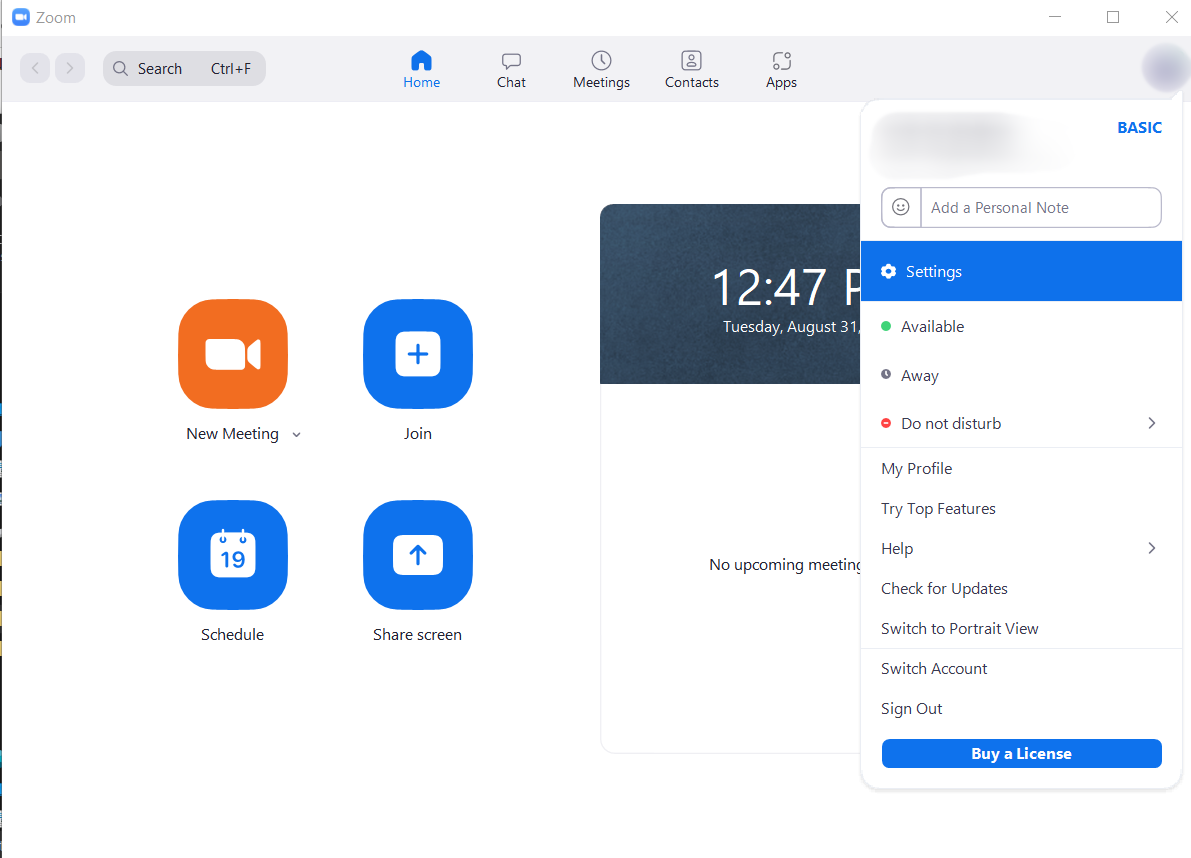Expand the Do not disturb duration options
Image resolution: width=1191 pixels, height=858 pixels.
(x=1151, y=423)
